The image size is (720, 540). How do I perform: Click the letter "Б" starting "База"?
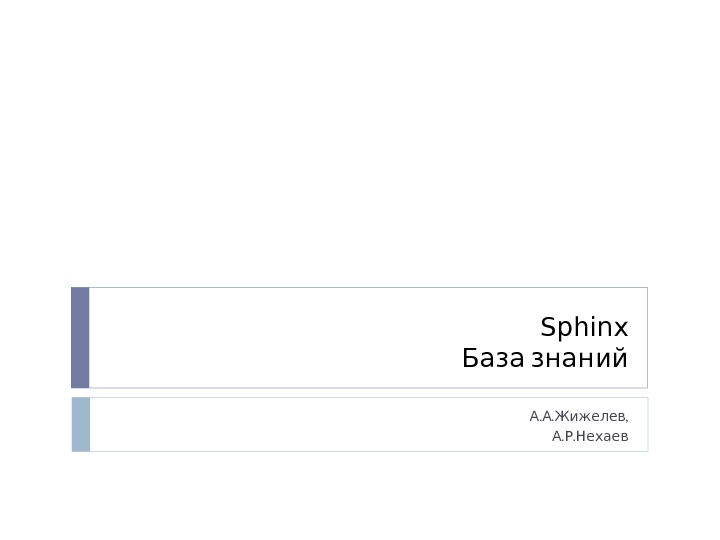coord(470,358)
